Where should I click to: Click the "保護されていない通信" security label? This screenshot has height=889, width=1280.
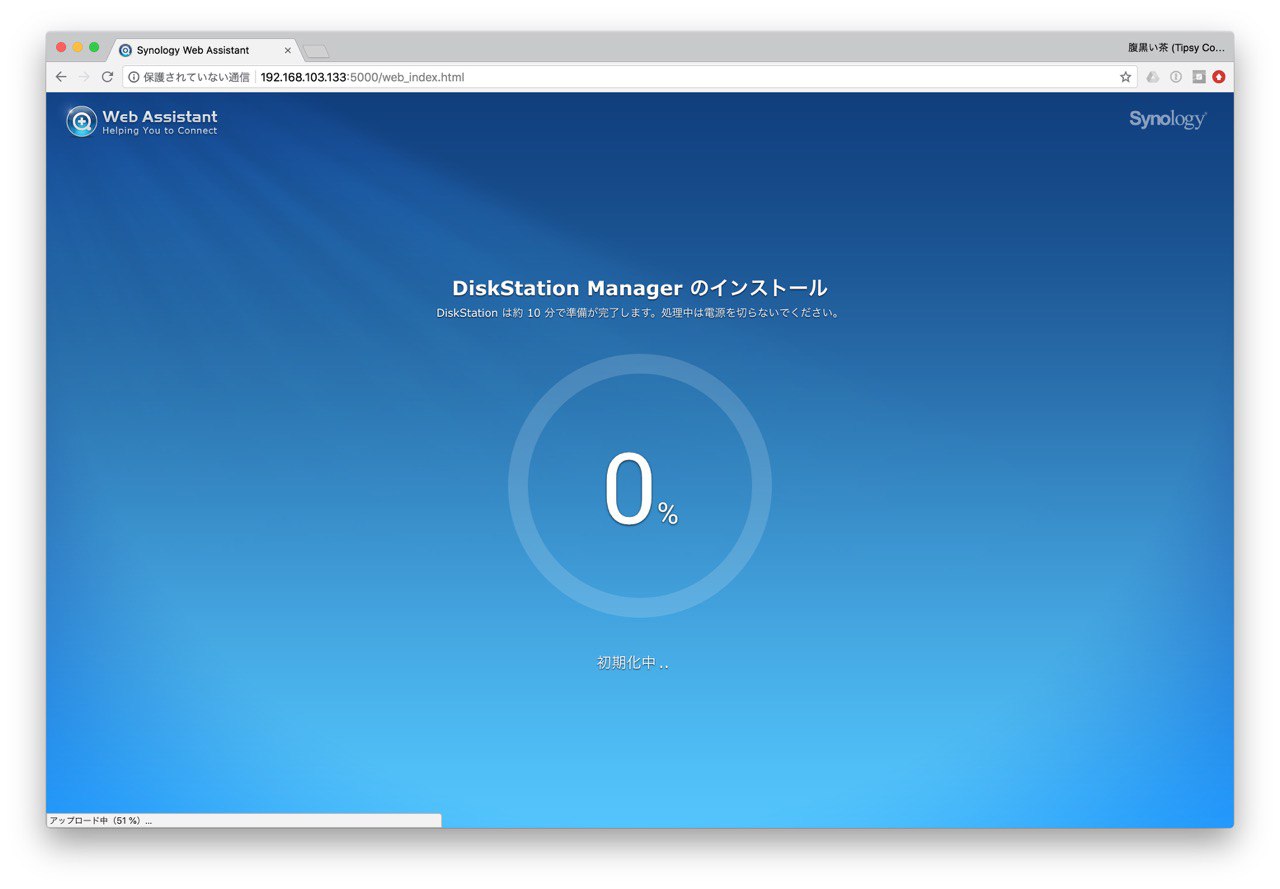pos(197,77)
